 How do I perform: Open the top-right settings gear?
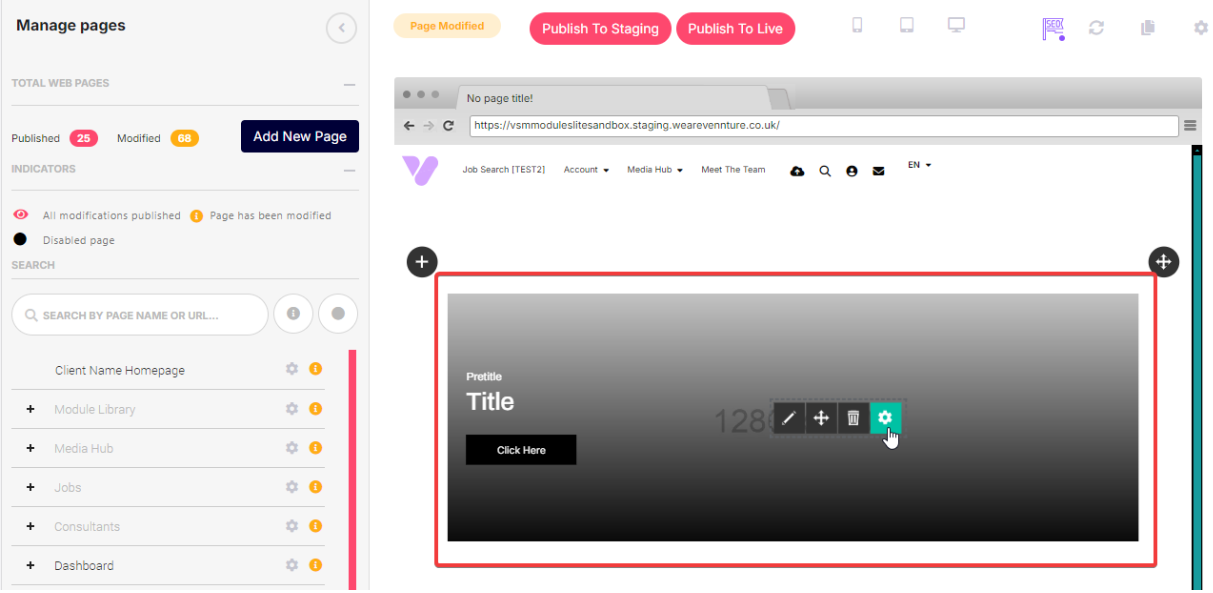[x=1201, y=28]
